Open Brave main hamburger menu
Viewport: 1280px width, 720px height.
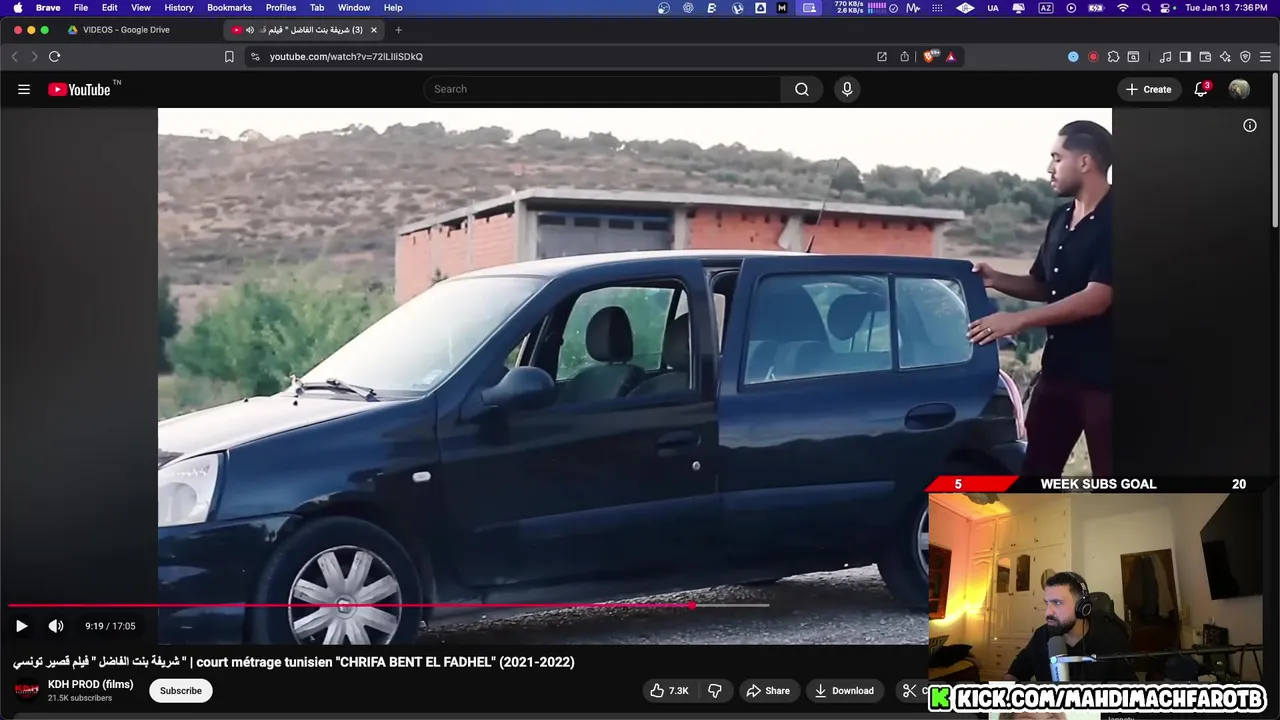(x=1265, y=57)
